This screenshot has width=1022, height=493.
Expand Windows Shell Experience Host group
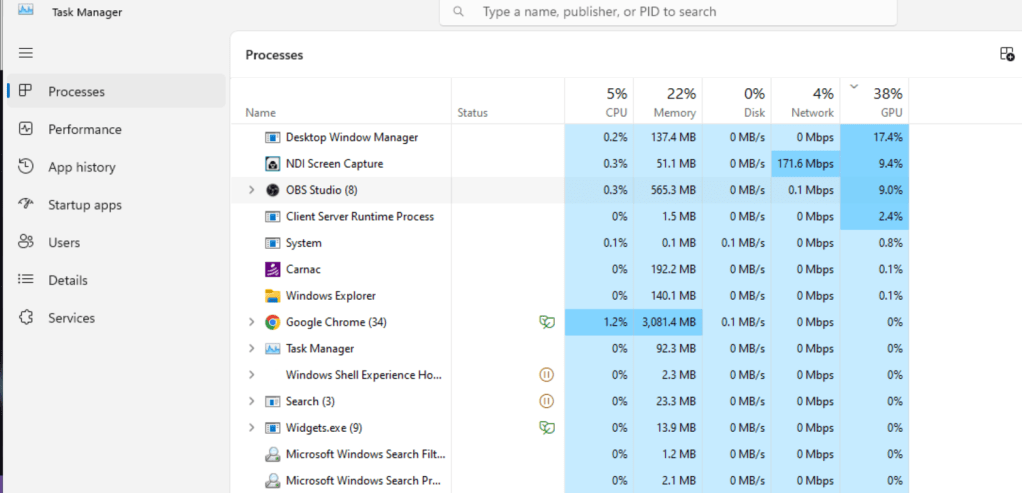tap(252, 375)
